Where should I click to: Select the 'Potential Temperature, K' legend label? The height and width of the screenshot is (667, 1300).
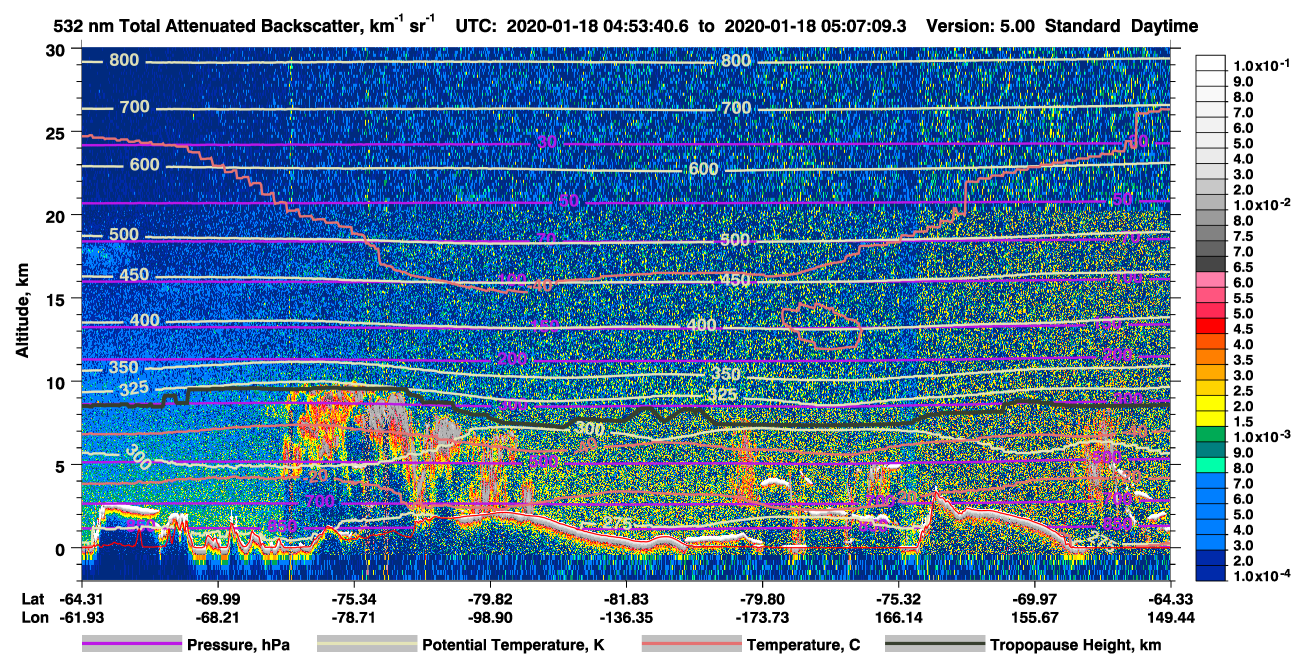point(513,645)
